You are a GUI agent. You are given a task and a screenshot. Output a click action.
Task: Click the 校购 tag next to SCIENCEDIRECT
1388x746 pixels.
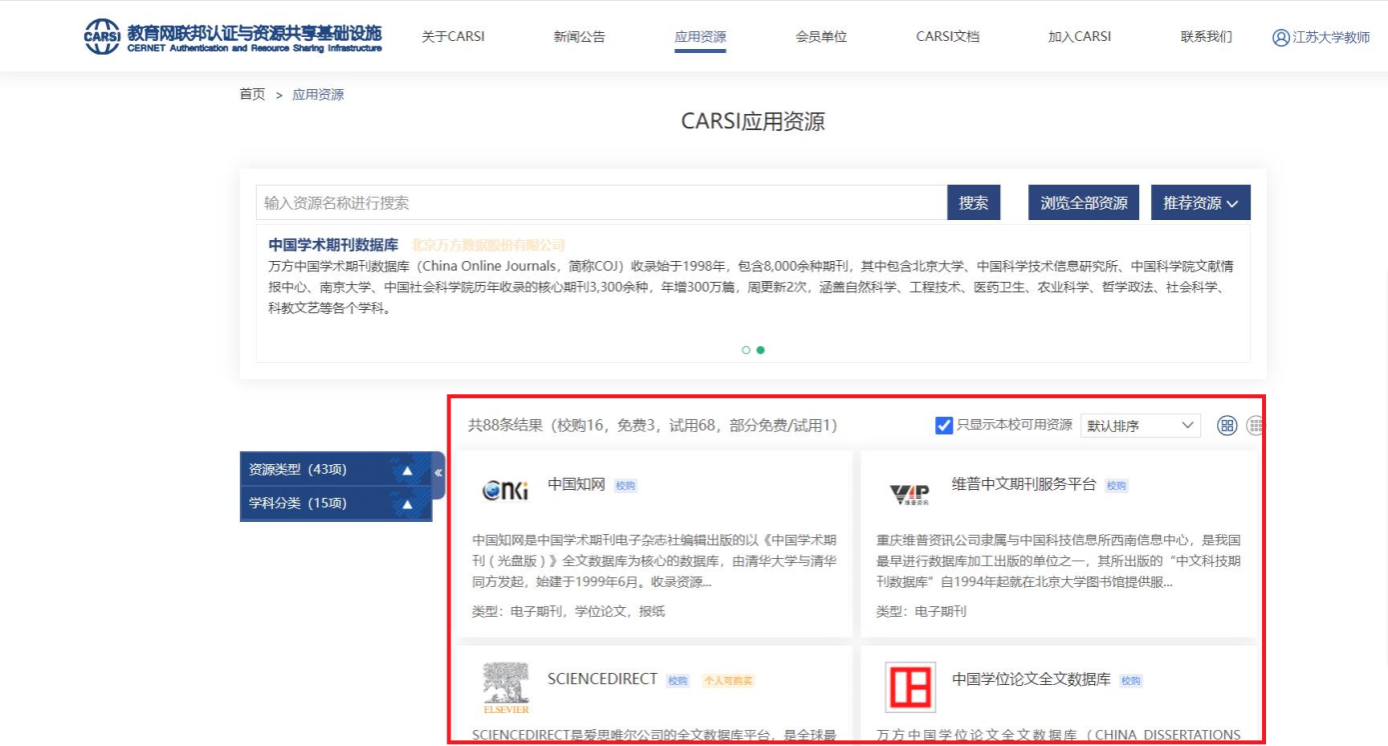tap(678, 681)
